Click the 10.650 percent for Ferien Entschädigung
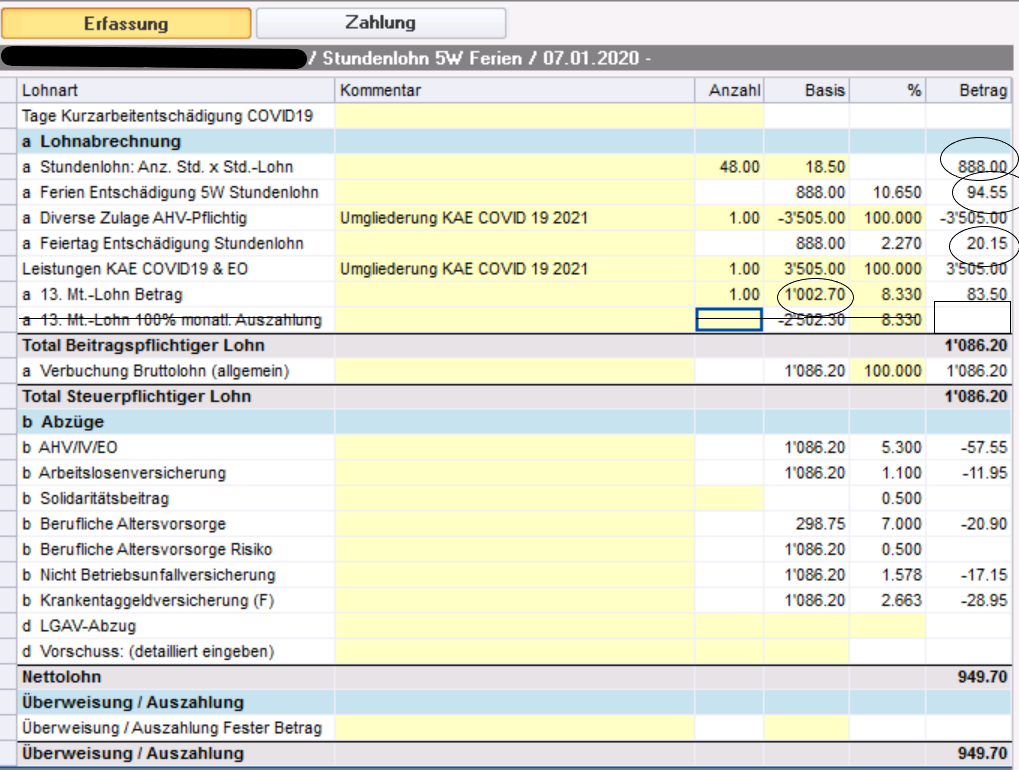Screen dimensions: 1019x770 (887, 192)
